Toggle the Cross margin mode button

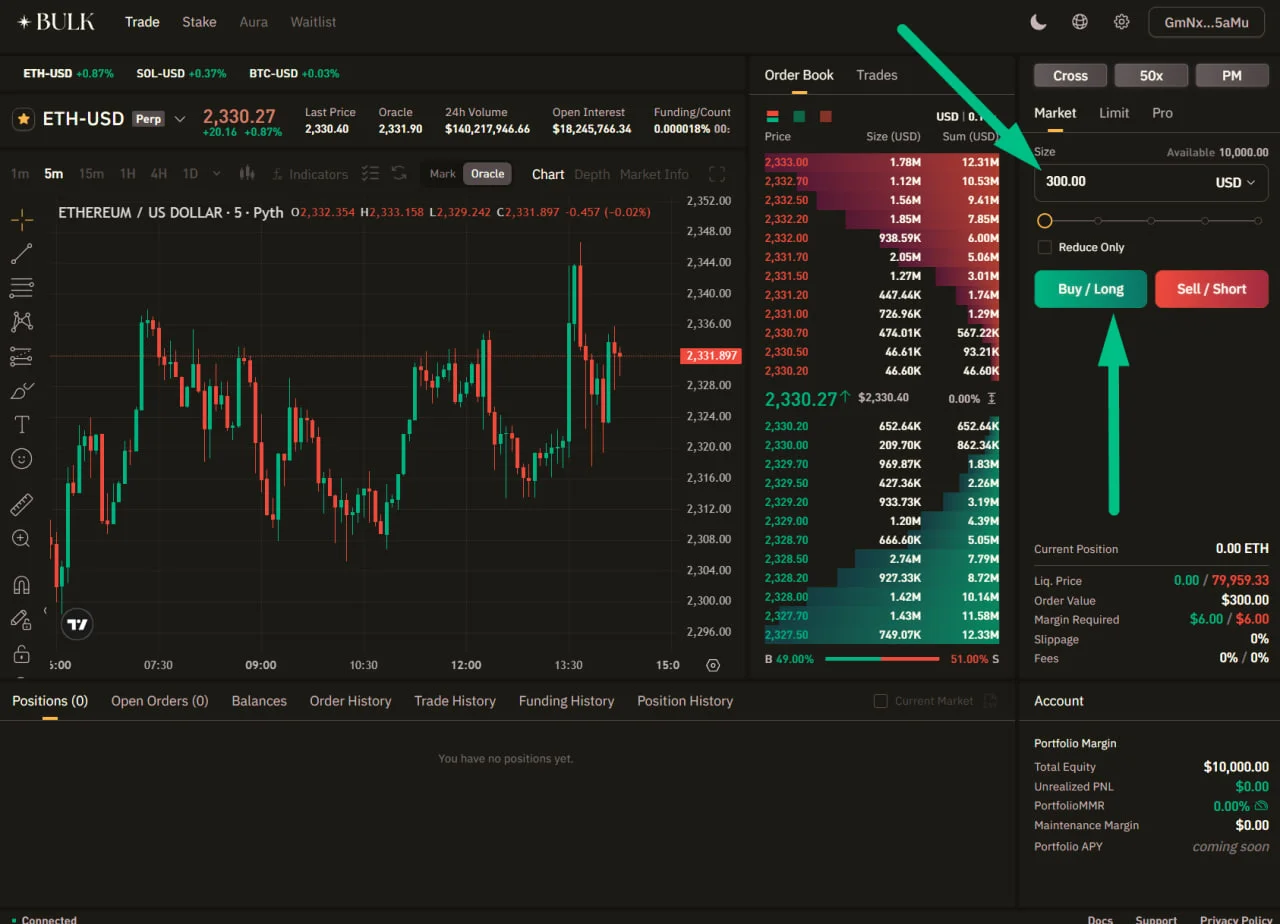[1070, 76]
